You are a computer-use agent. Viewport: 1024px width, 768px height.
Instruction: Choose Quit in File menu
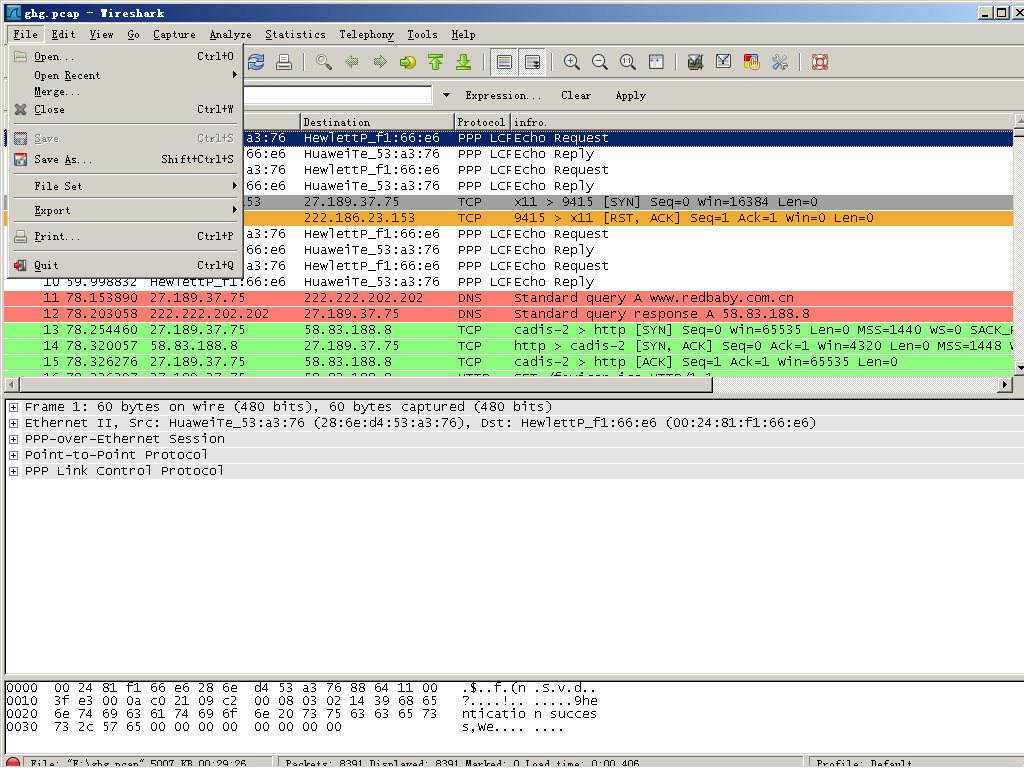125,265
